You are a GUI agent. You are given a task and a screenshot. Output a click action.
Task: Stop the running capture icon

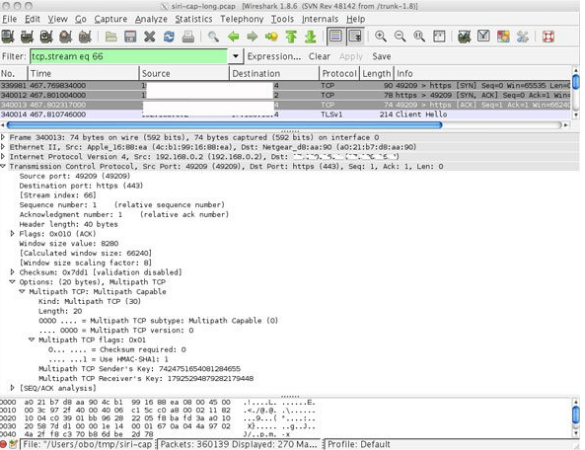point(66,37)
